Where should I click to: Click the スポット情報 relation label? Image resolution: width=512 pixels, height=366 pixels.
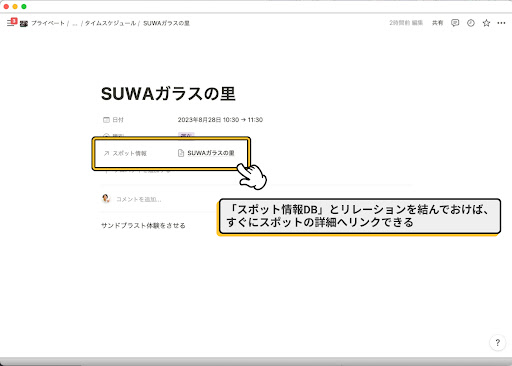pos(130,153)
